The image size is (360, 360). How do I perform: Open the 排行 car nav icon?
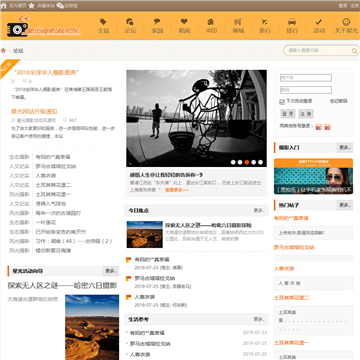(x=292, y=22)
